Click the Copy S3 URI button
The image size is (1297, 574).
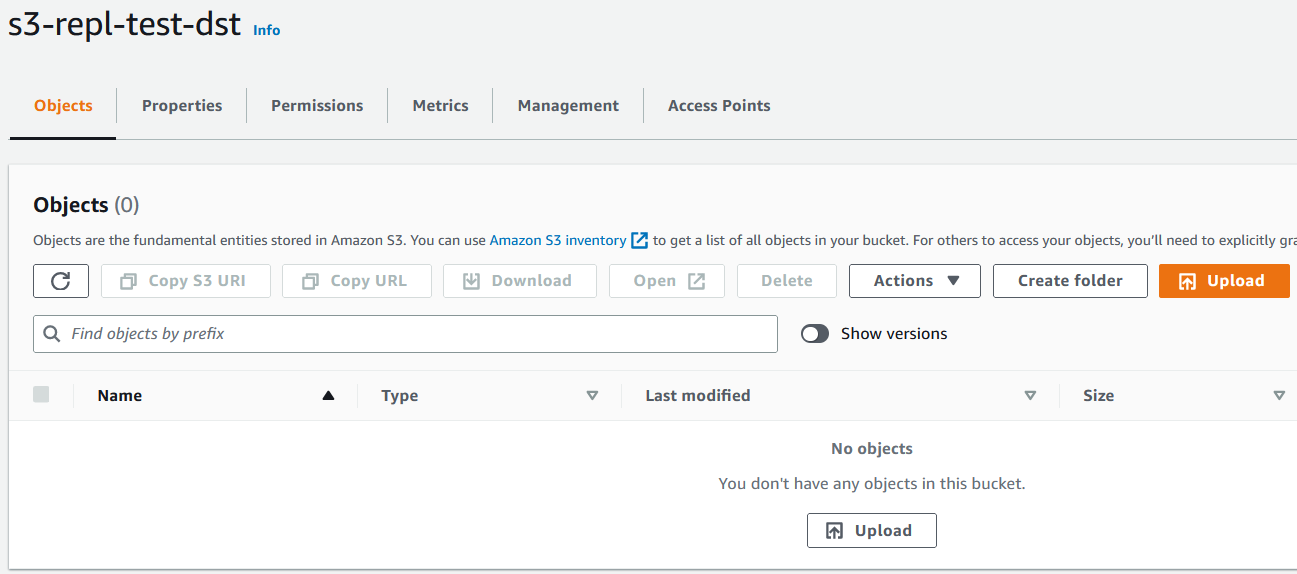pyautogui.click(x=186, y=281)
